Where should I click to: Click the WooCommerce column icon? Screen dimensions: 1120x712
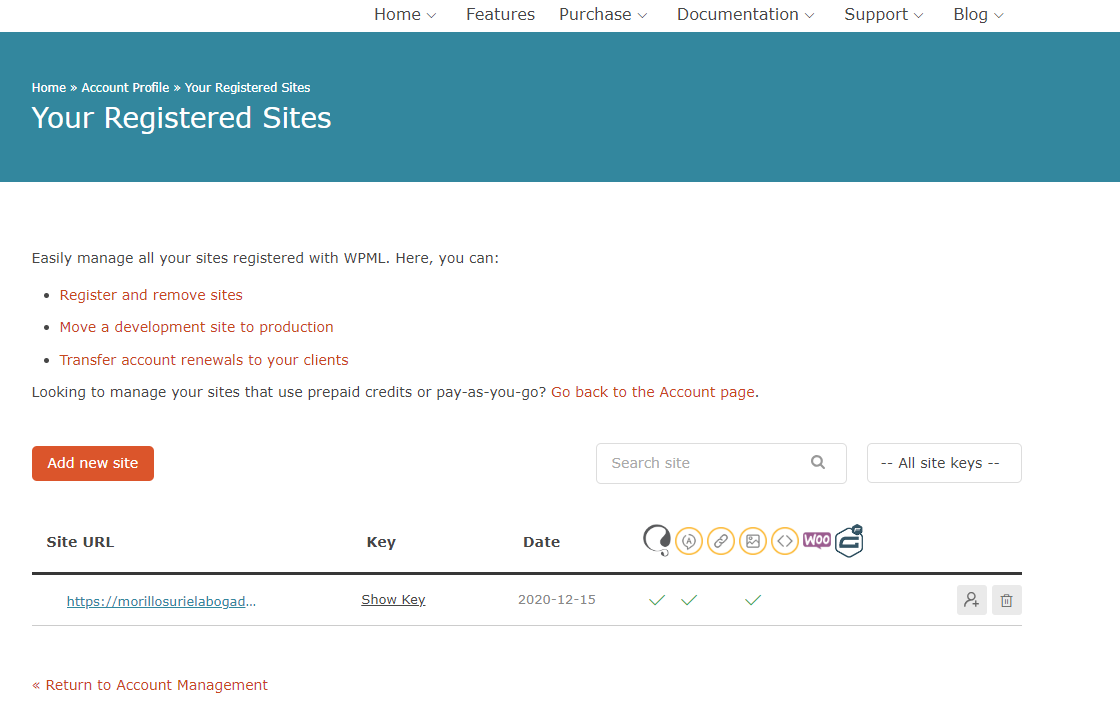click(817, 540)
